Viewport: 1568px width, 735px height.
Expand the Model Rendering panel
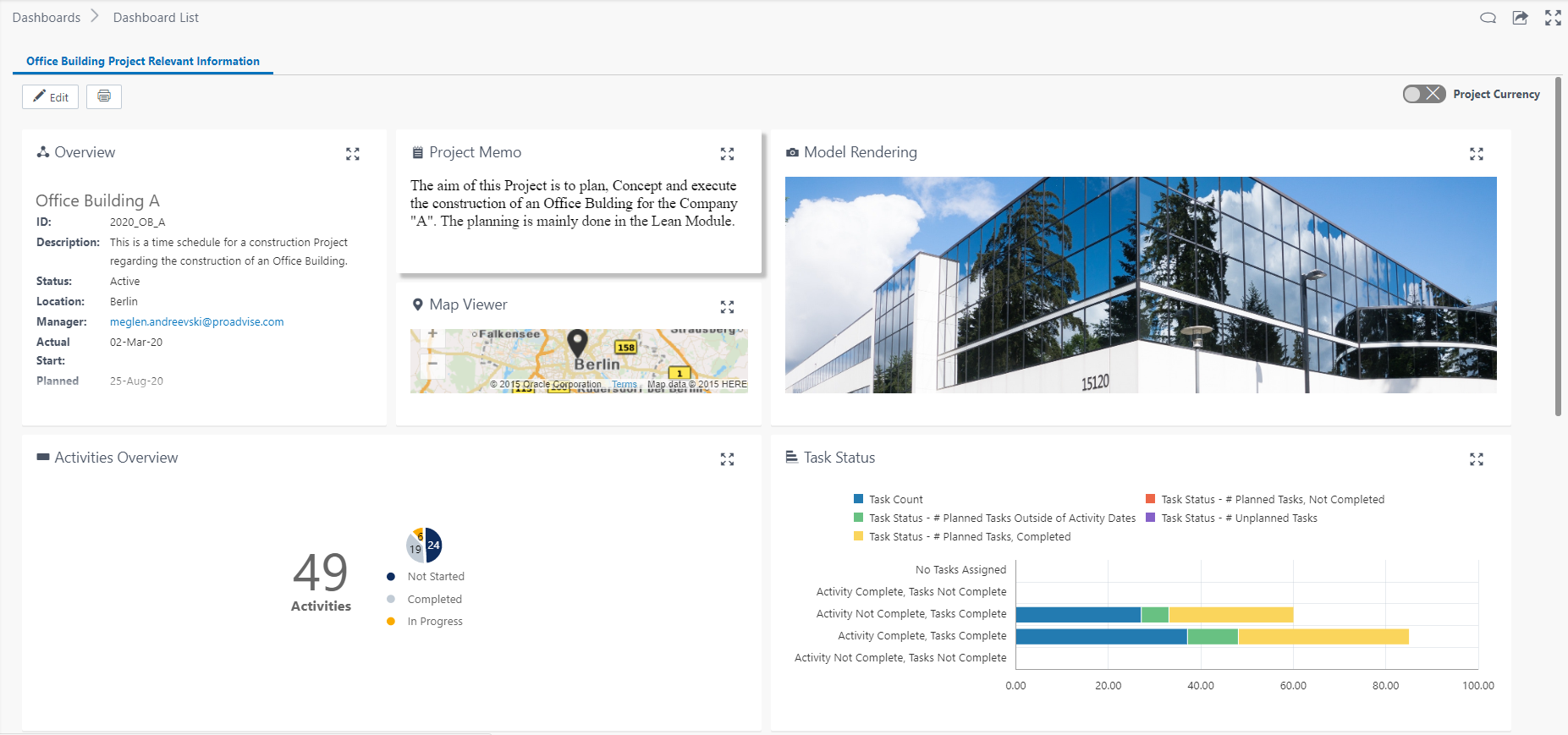pos(1477,154)
